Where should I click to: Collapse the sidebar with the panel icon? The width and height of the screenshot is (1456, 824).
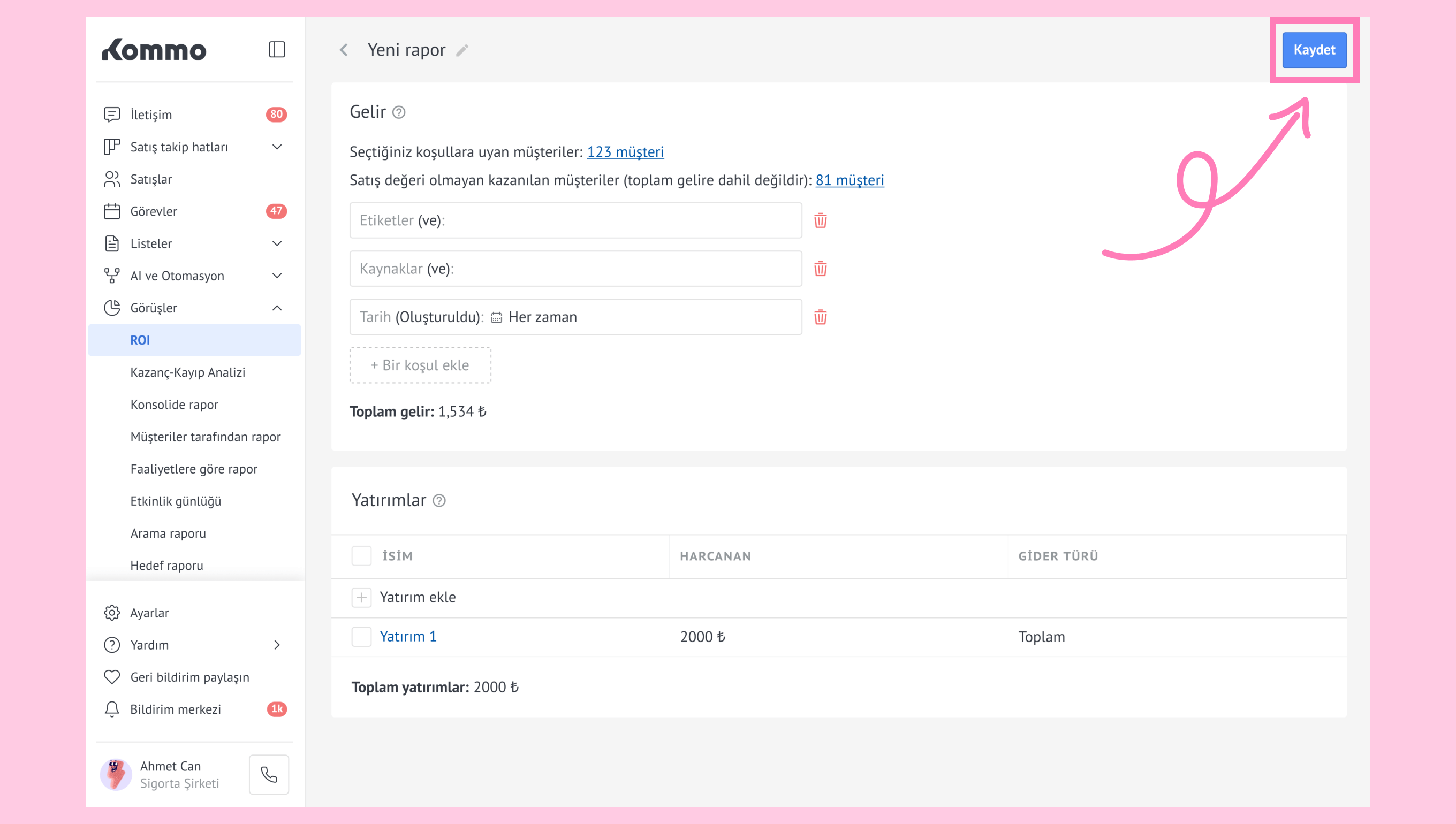click(276, 50)
